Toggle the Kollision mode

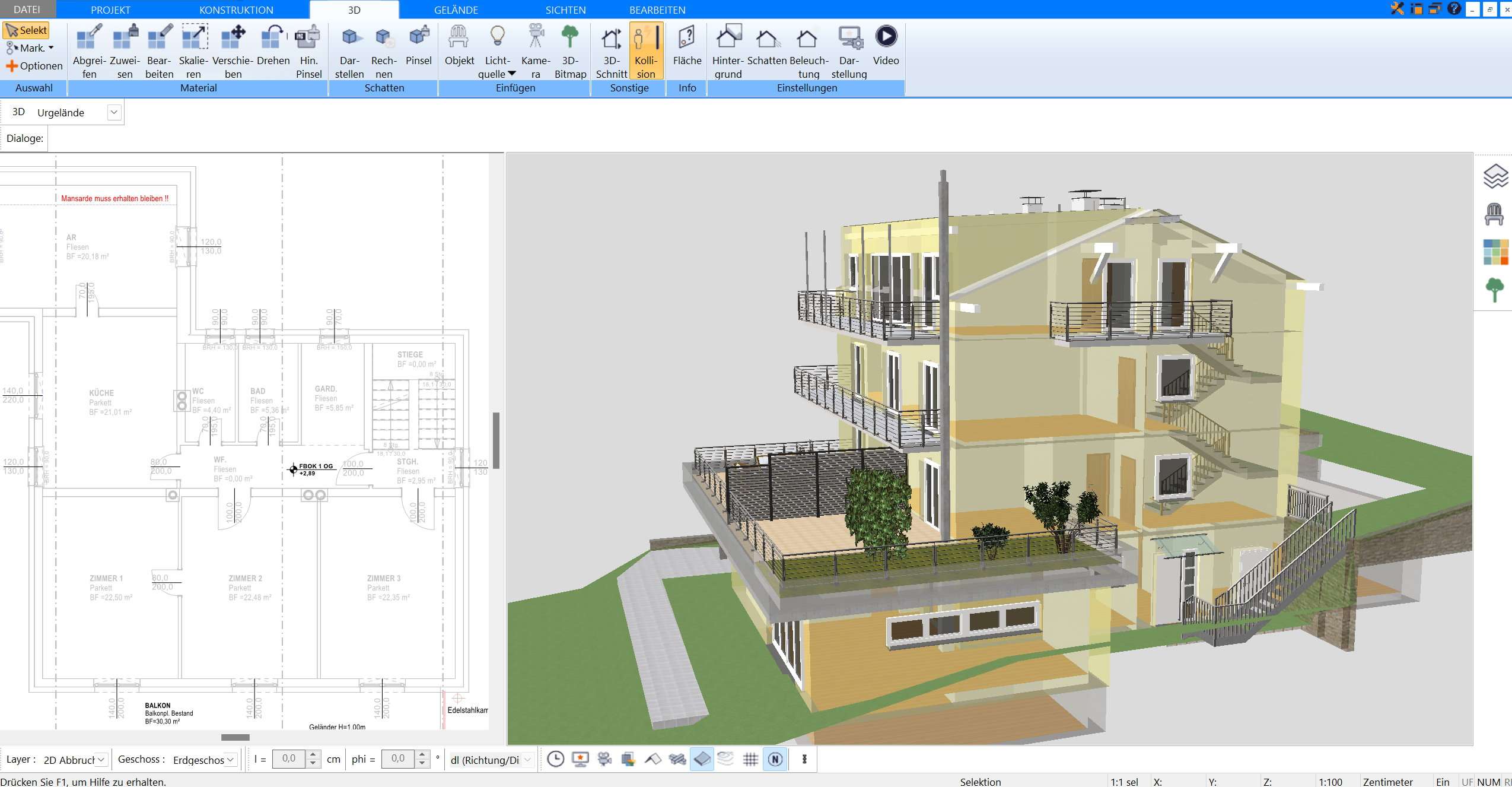[645, 51]
